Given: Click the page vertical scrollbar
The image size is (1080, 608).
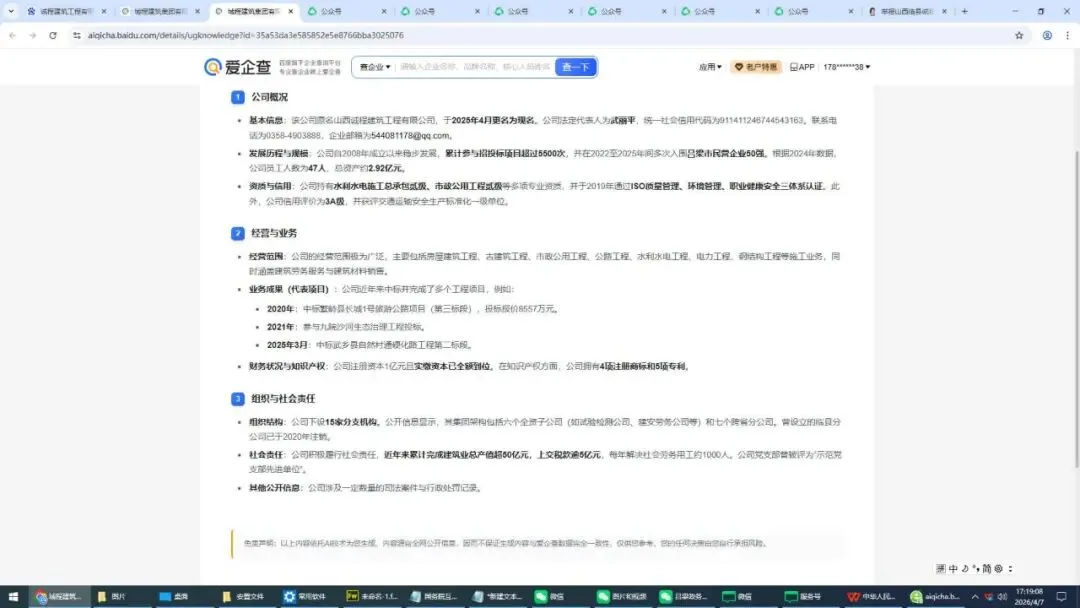Looking at the screenshot, I should tap(1076, 310).
